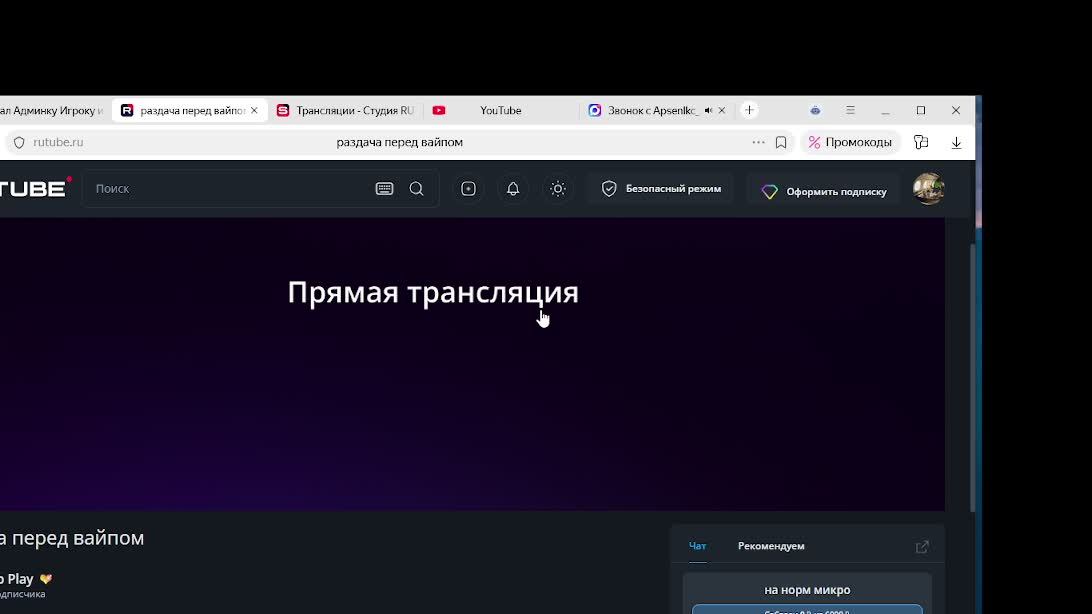Screen dimensions: 1092x614
Task: Open the channel name ending "Play"
Action: tap(17, 578)
